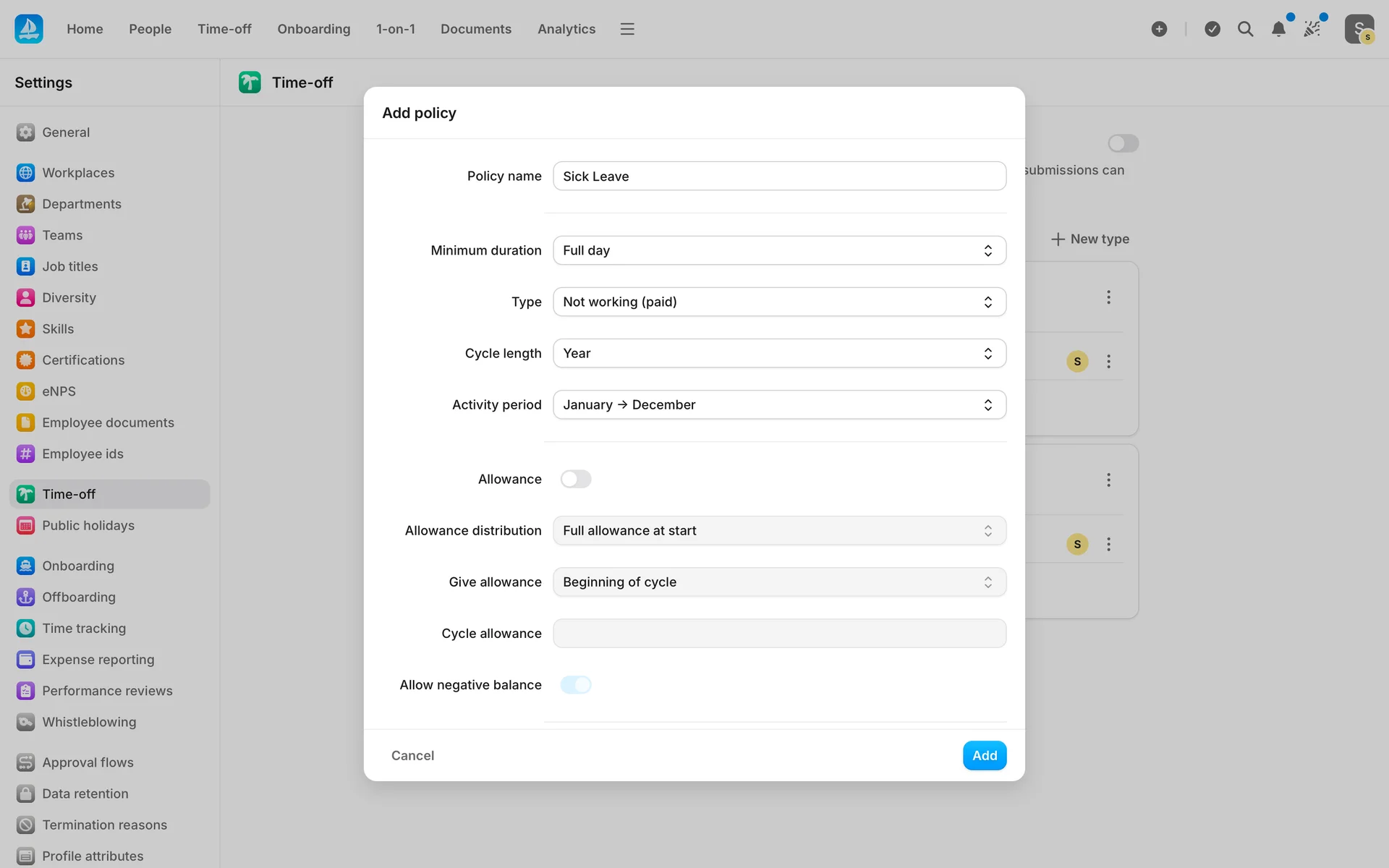Toggle the switch above submissions text
This screenshot has width=1389, height=868.
[1123, 143]
